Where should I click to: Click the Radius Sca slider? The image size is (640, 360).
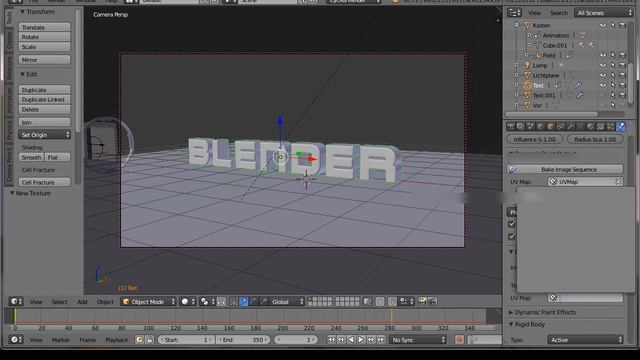595,139
